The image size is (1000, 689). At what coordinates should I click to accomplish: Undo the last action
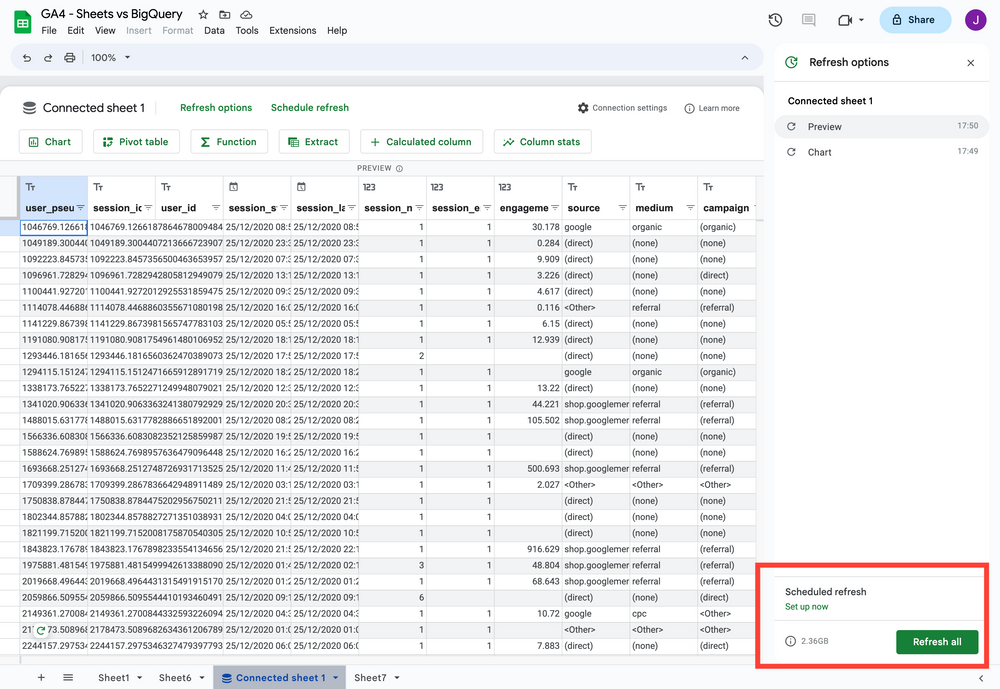click(26, 57)
